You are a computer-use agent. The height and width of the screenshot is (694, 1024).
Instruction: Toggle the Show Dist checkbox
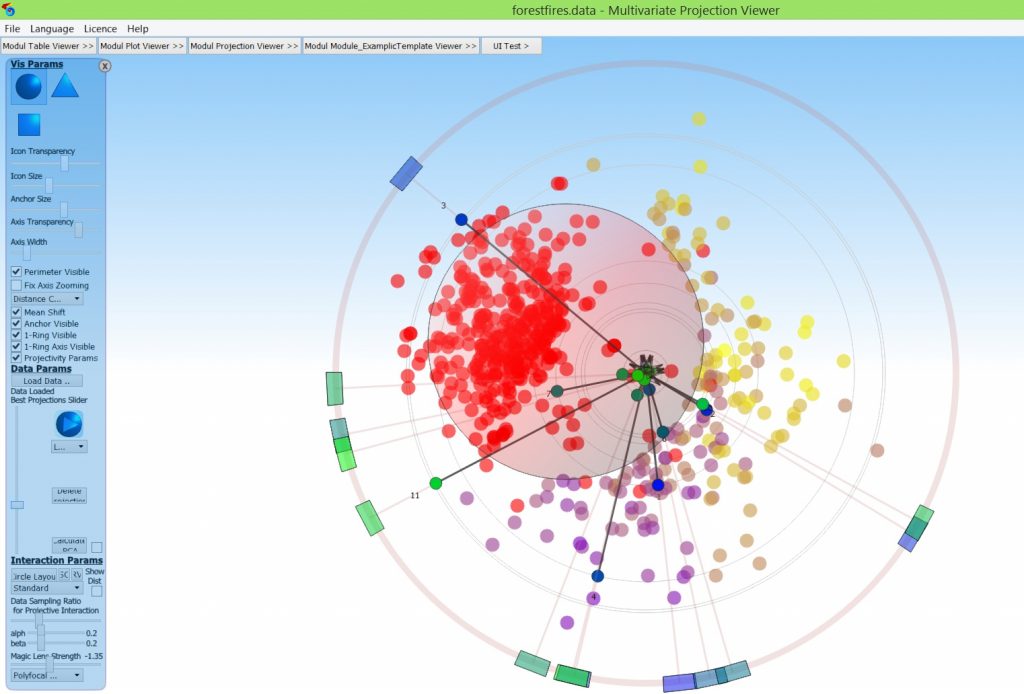[96, 591]
